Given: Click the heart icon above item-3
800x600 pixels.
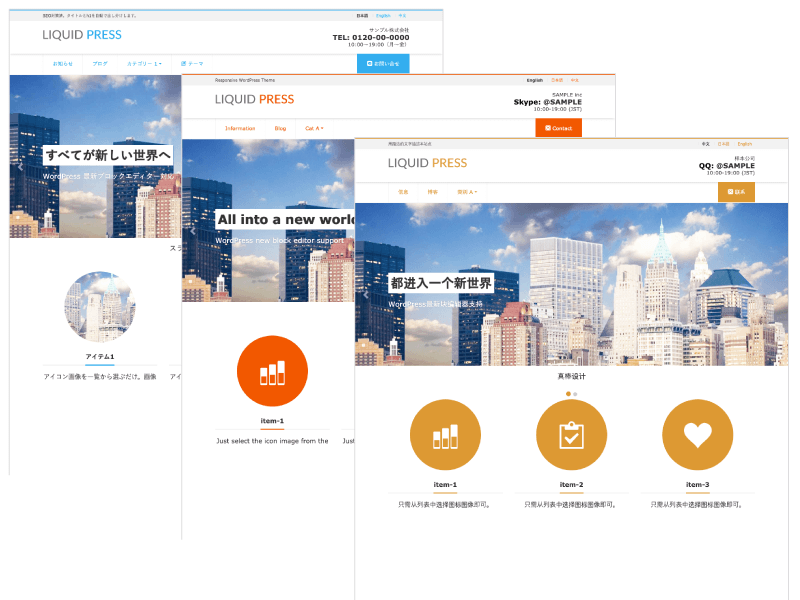Looking at the screenshot, I should [x=697, y=435].
